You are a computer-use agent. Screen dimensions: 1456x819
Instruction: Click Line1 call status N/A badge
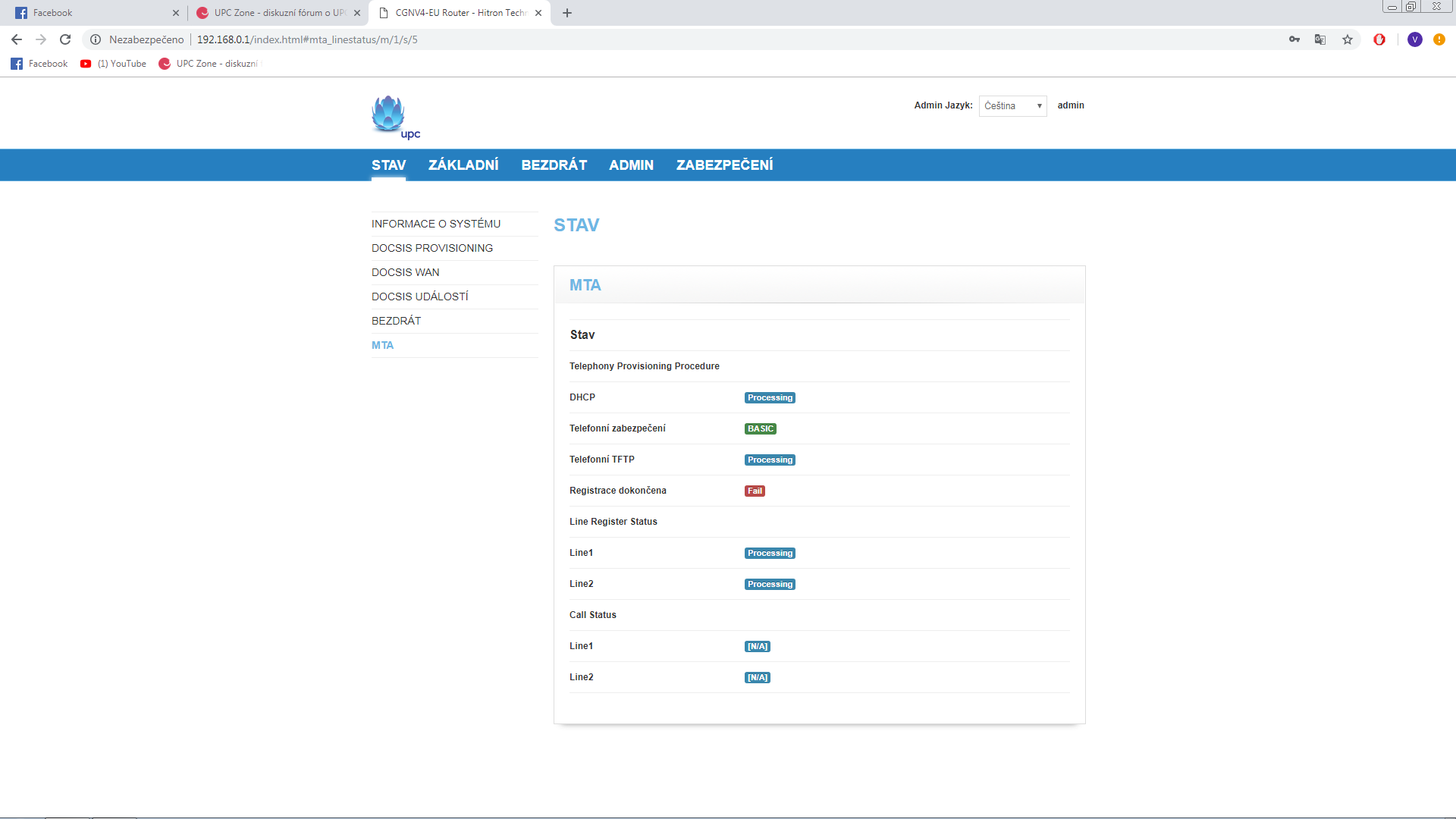(x=758, y=646)
